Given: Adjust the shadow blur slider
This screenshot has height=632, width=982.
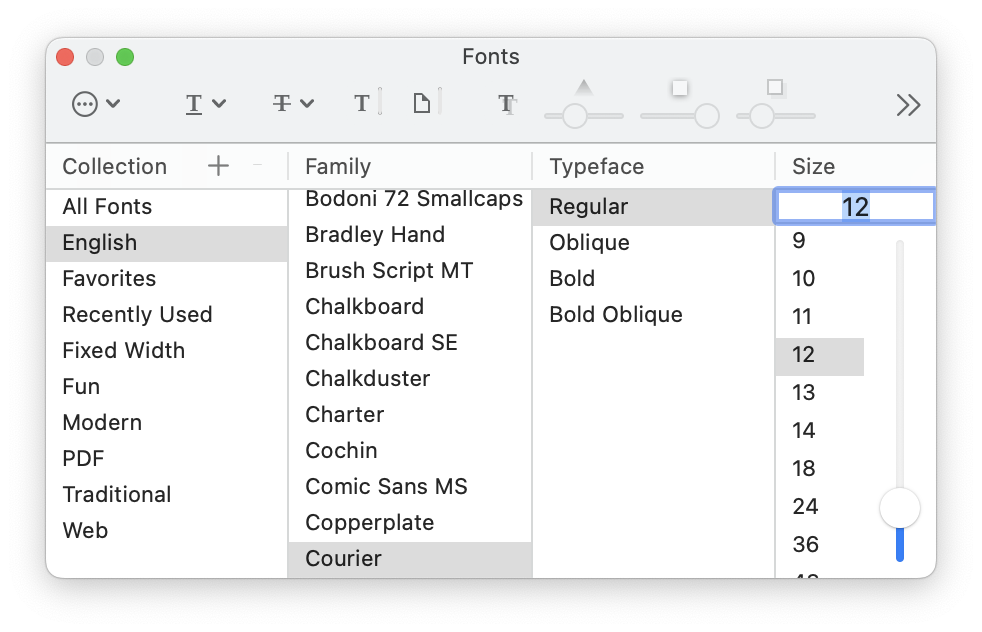Looking at the screenshot, I should click(x=680, y=116).
